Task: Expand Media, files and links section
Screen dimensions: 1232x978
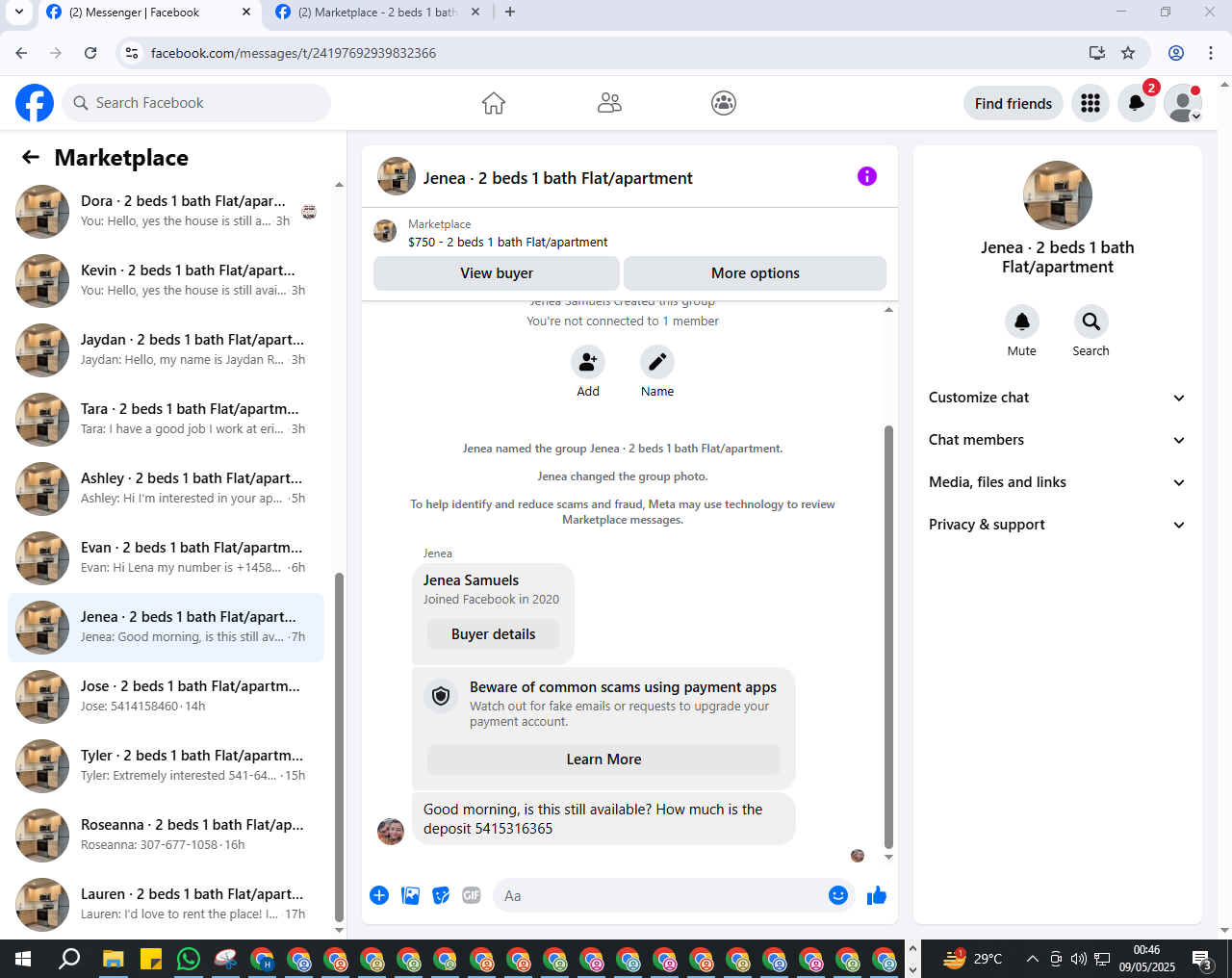Action: 1058,482
